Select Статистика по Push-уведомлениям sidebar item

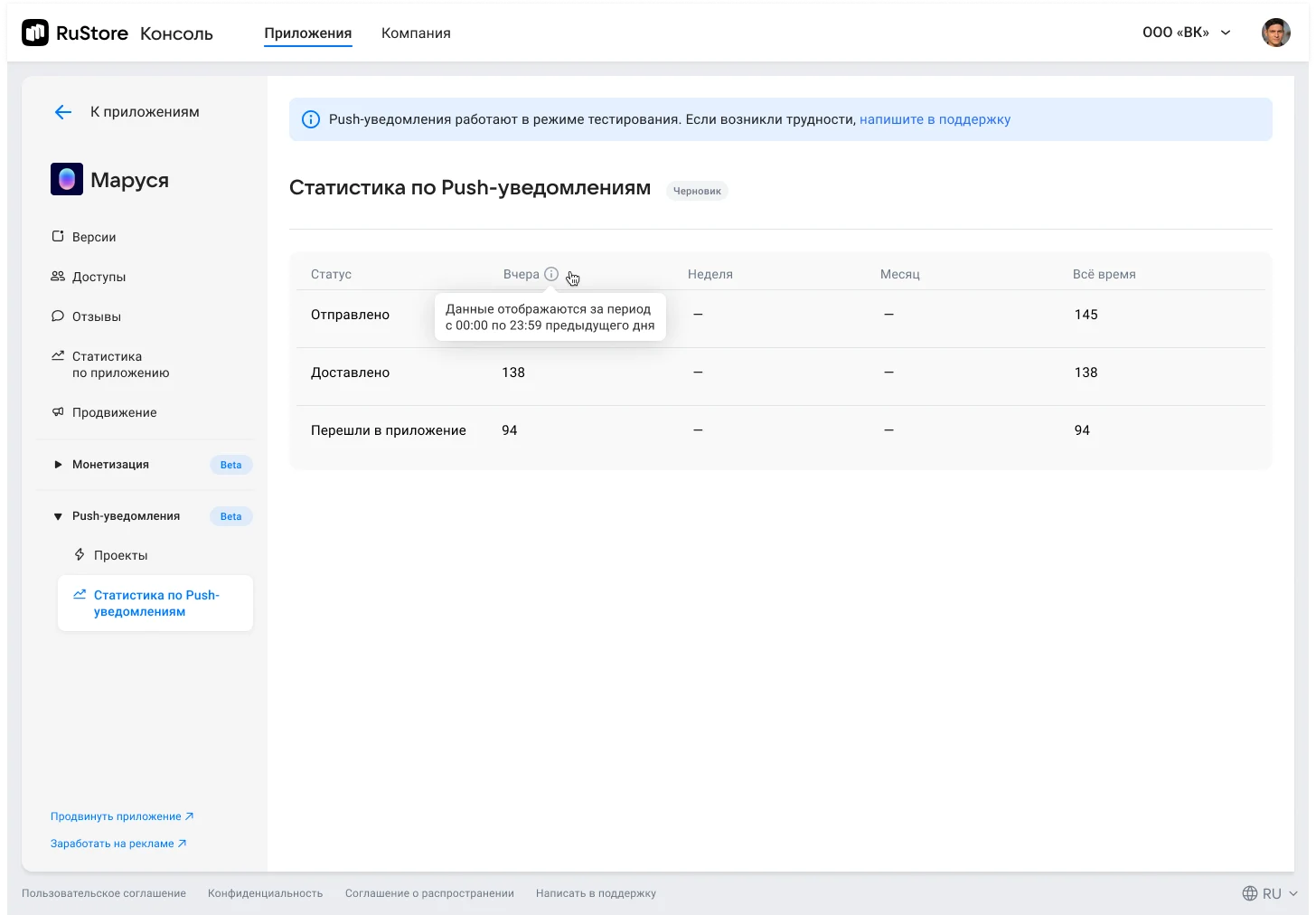pyautogui.click(x=155, y=603)
